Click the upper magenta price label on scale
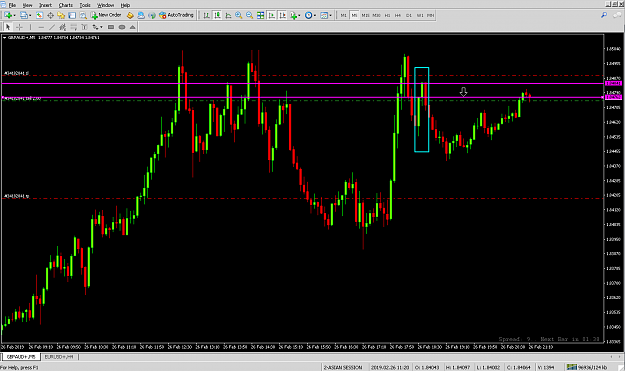 coord(613,83)
